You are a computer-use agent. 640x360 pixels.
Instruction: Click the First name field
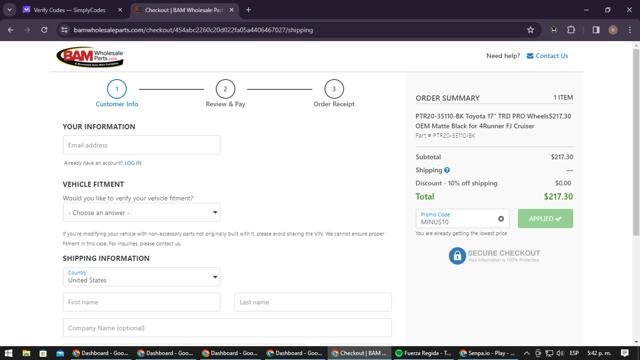pyautogui.click(x=142, y=302)
